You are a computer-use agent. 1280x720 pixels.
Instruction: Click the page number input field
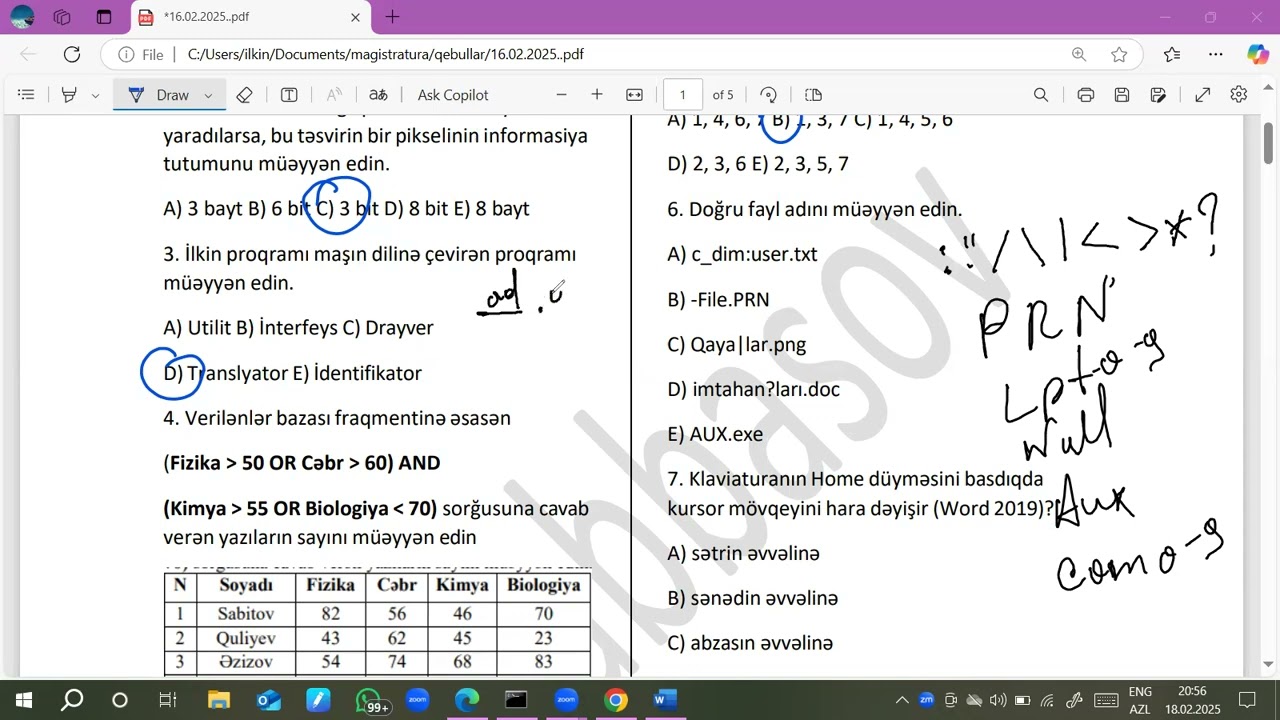click(683, 95)
